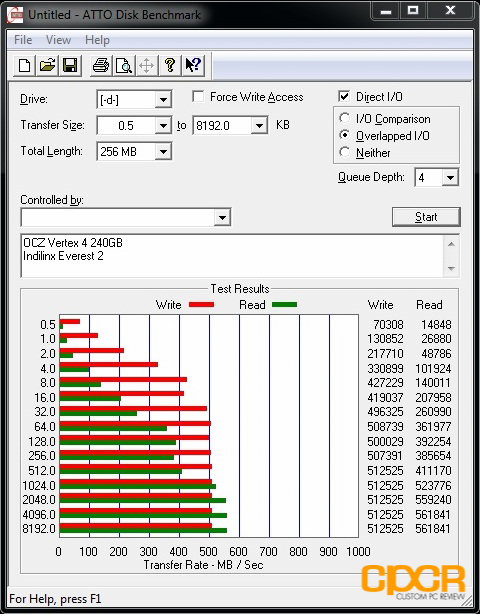Open the Queue Depth dropdown
The height and width of the screenshot is (614, 480).
click(x=450, y=178)
